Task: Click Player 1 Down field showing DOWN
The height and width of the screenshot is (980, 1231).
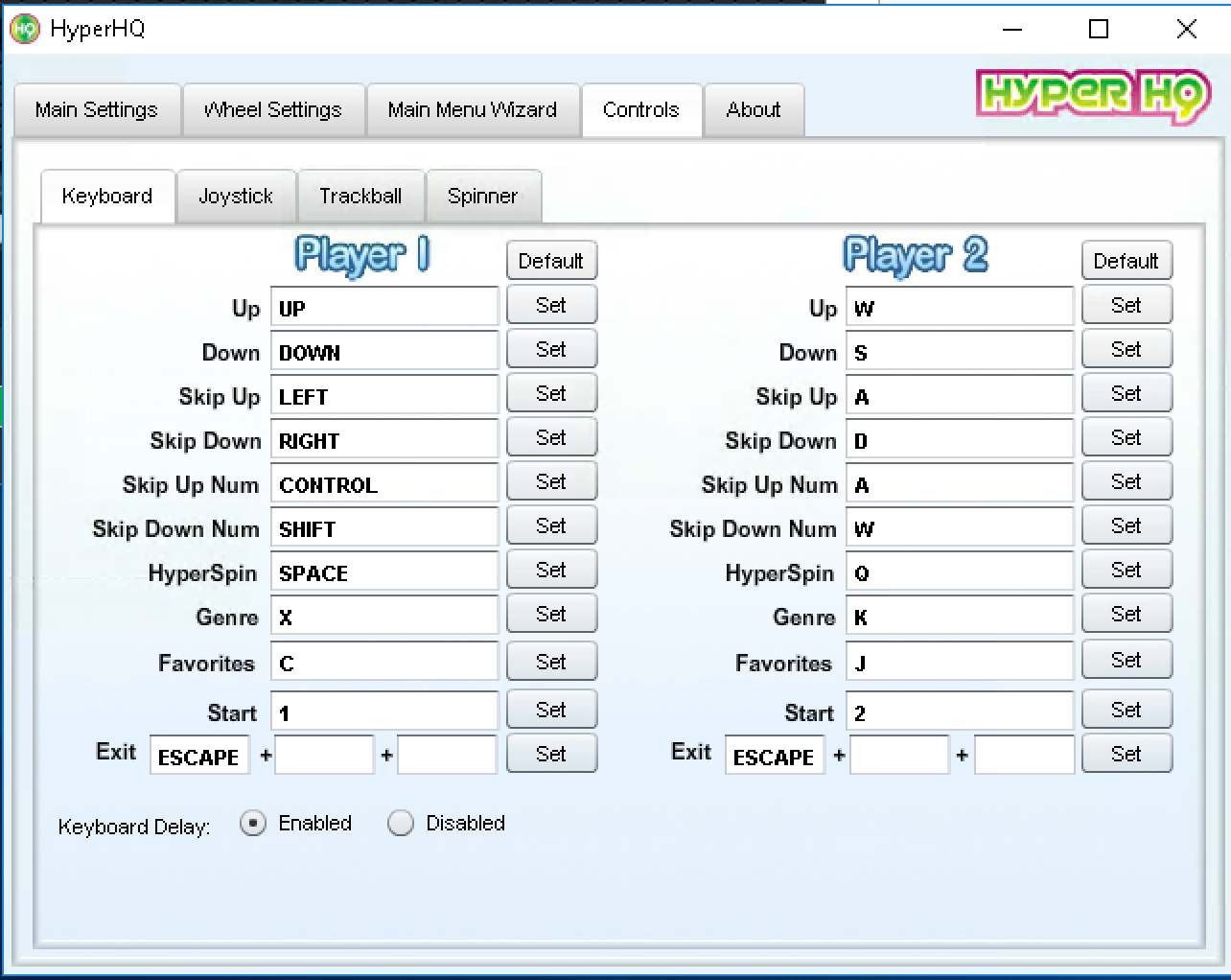Action: (384, 351)
